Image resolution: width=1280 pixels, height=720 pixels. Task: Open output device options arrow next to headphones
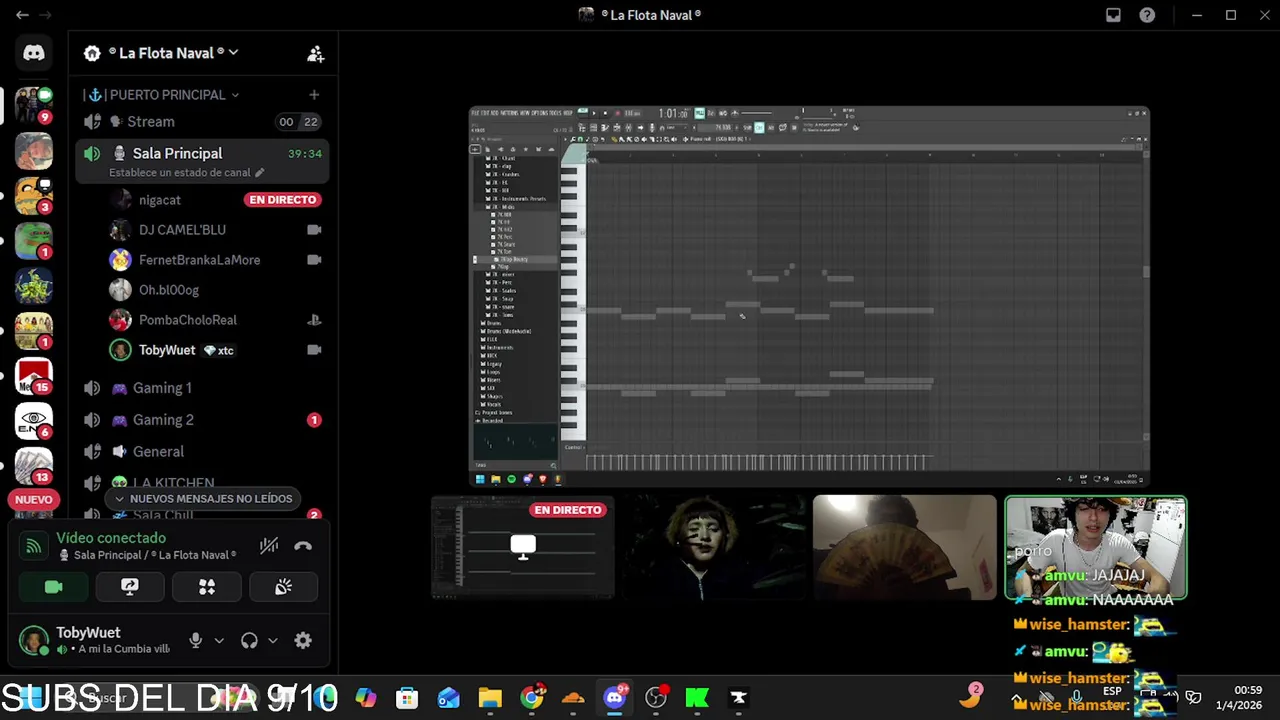272,641
